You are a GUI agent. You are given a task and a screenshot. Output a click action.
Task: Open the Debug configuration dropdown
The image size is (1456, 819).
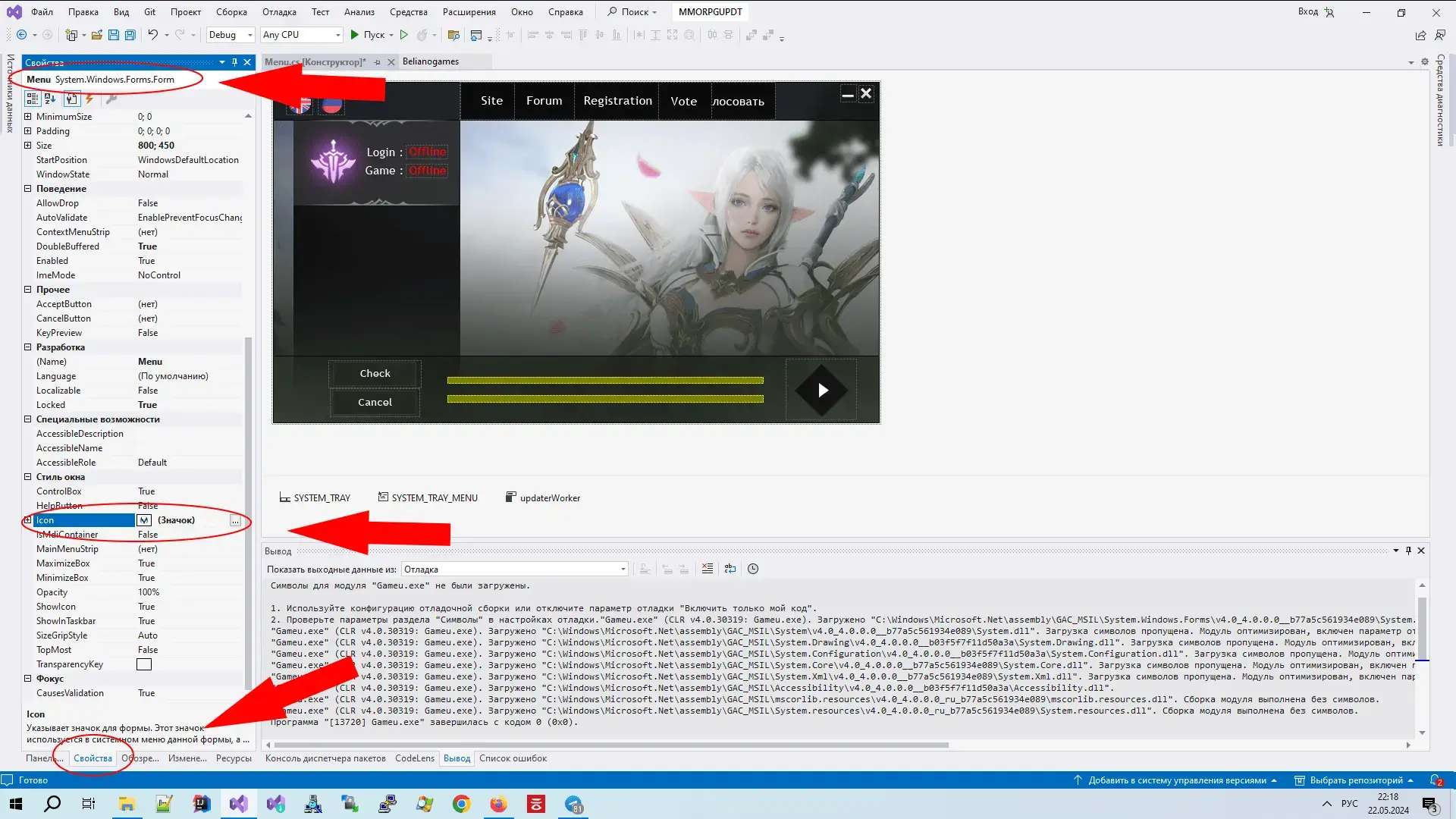231,35
